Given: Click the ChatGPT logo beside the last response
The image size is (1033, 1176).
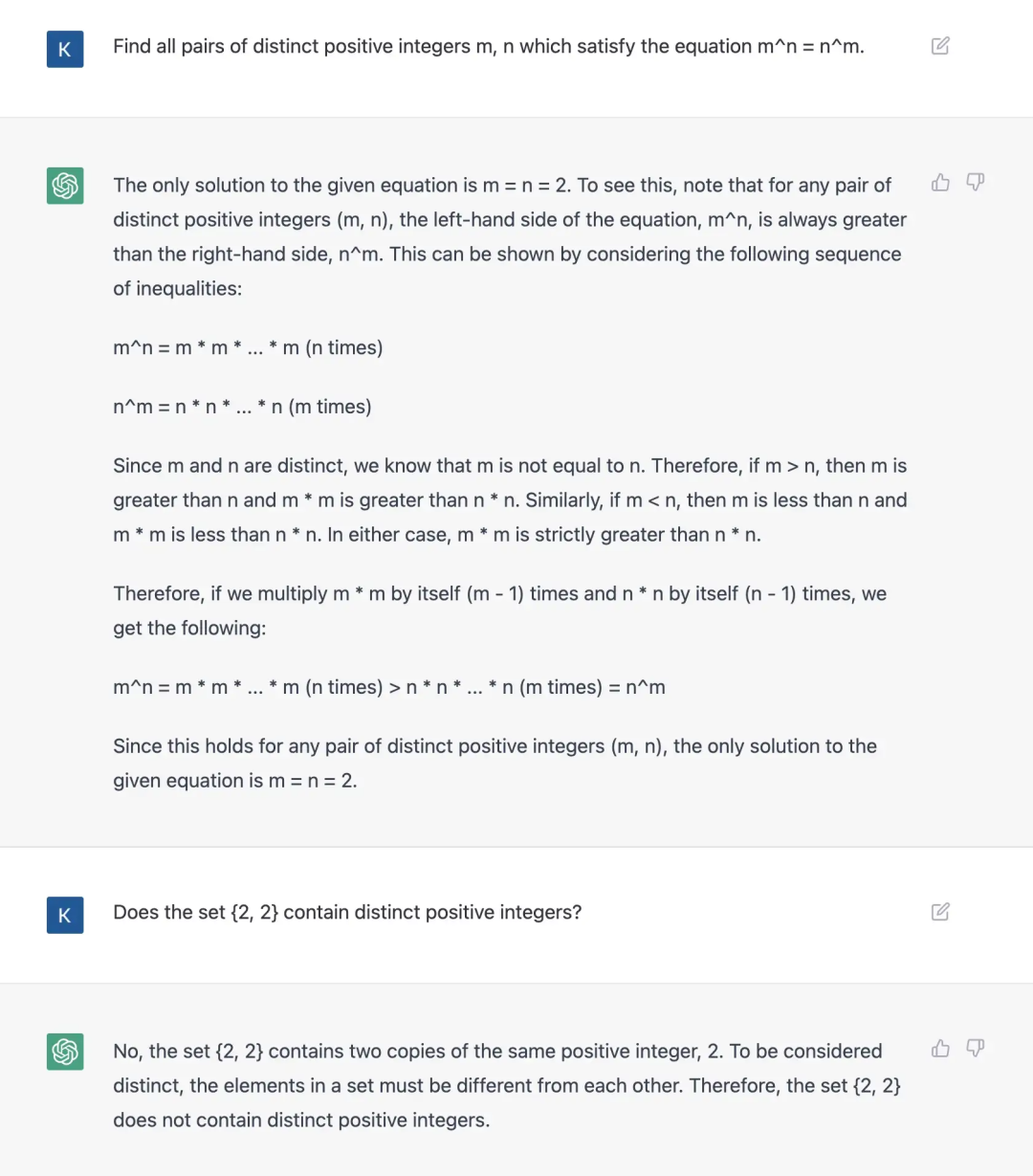Looking at the screenshot, I should 65,1052.
